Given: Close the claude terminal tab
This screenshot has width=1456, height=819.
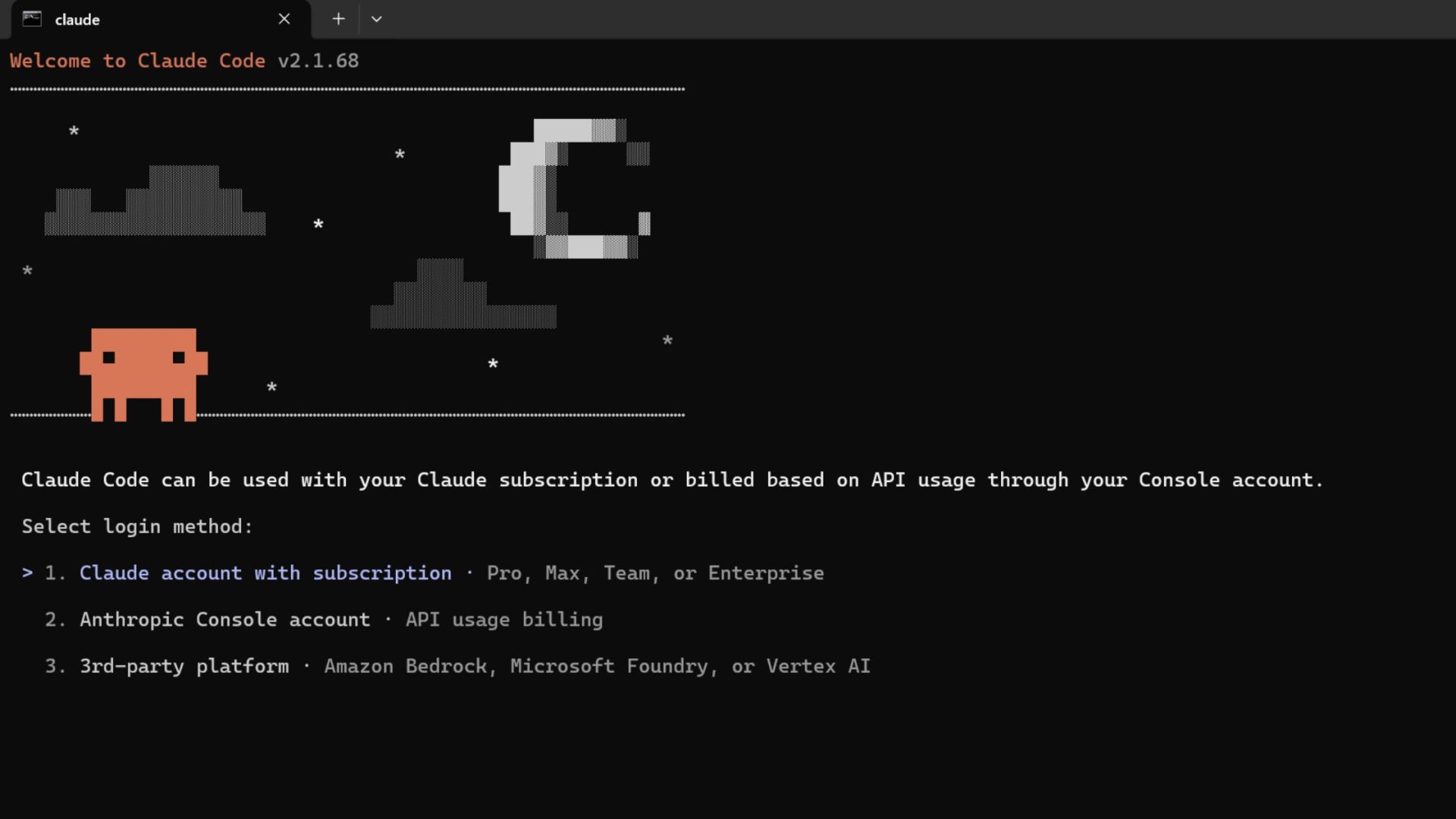Looking at the screenshot, I should click(284, 19).
